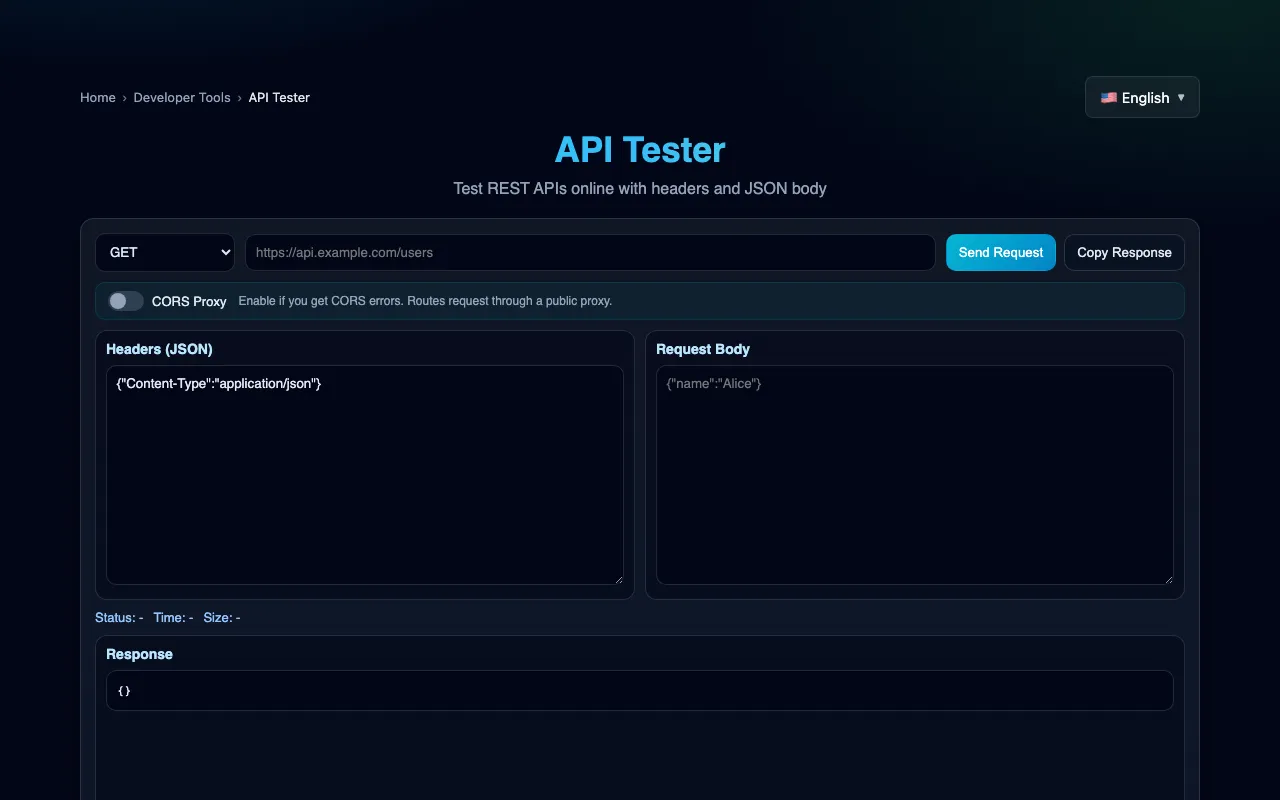
Task: Click the API Tester page title
Action: pyautogui.click(x=640, y=150)
